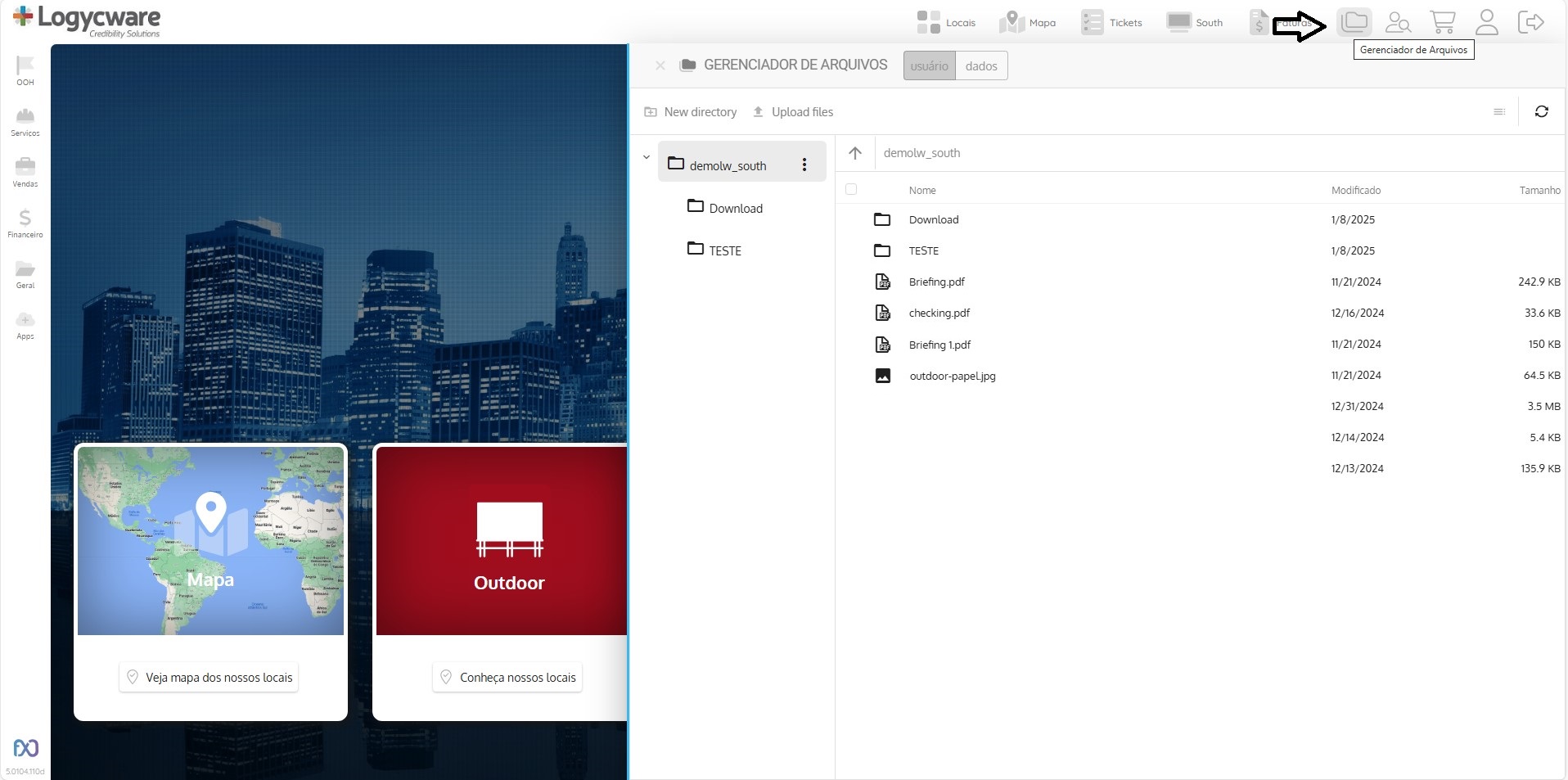The image size is (1568, 780).
Task: Open the user search icon in toolbar
Action: point(1398,22)
